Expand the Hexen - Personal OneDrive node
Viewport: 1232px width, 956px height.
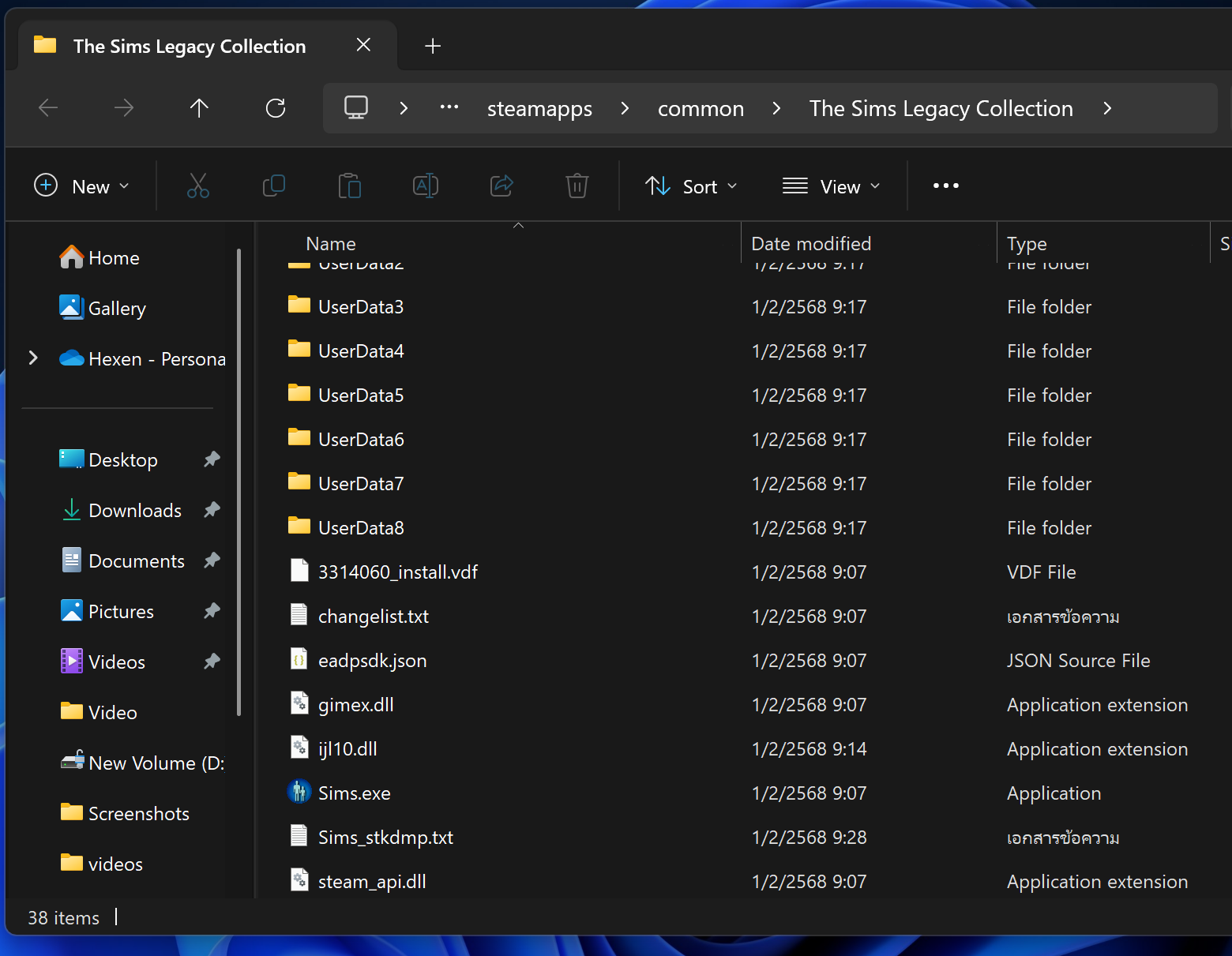point(33,358)
